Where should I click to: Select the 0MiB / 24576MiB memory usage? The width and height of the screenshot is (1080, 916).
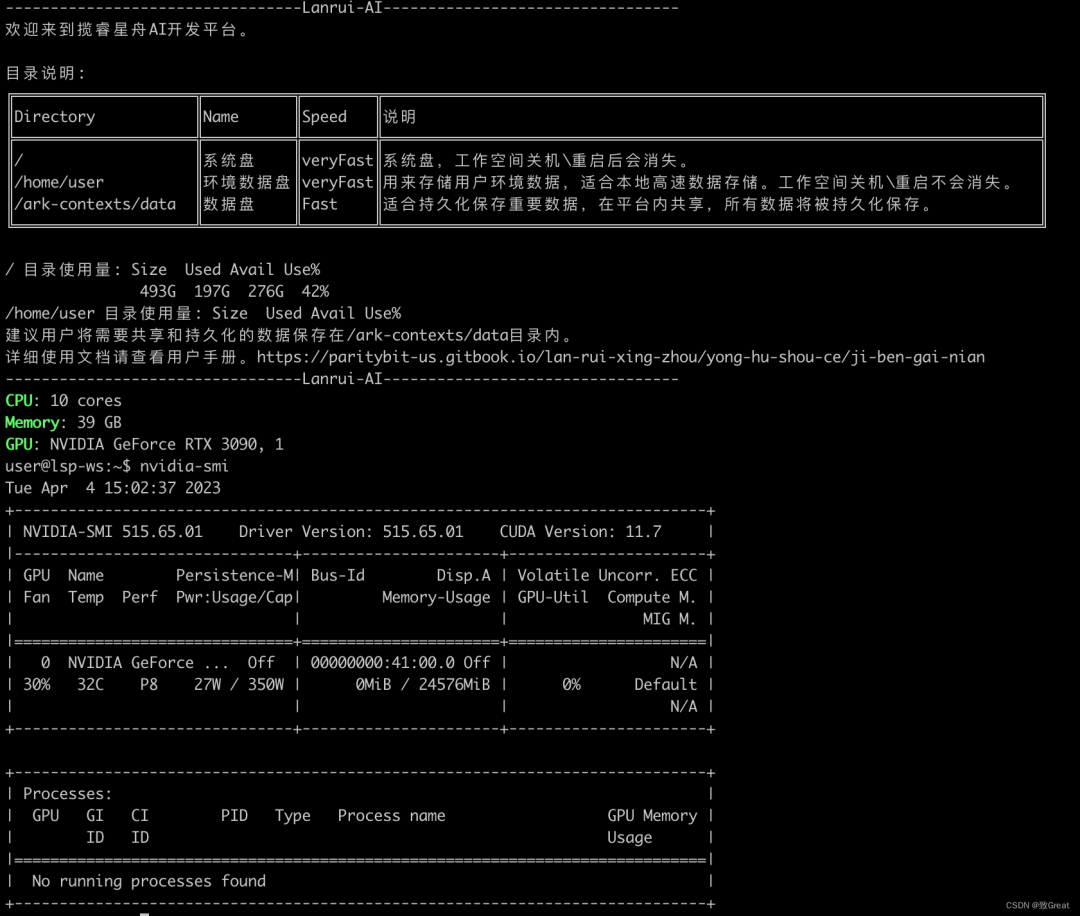[423, 685]
